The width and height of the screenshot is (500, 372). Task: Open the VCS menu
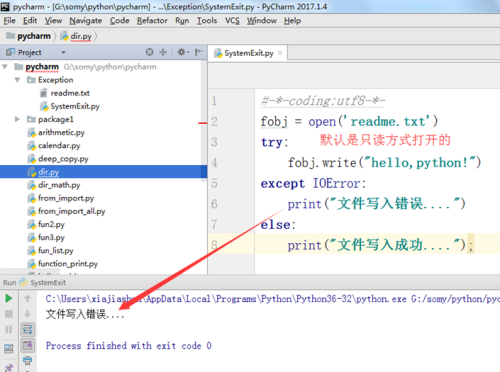232,21
